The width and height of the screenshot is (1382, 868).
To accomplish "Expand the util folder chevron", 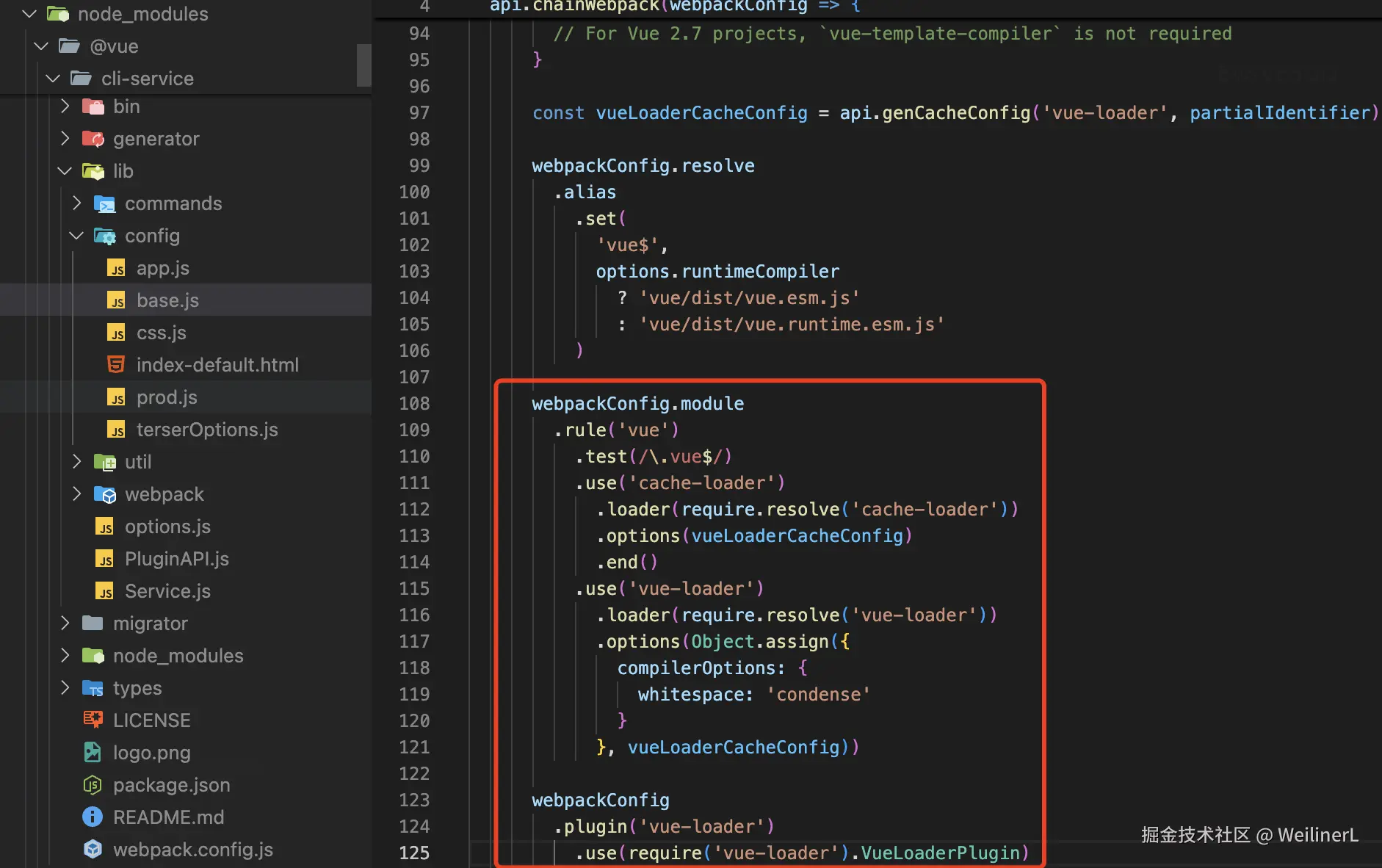I will pyautogui.click(x=77, y=462).
